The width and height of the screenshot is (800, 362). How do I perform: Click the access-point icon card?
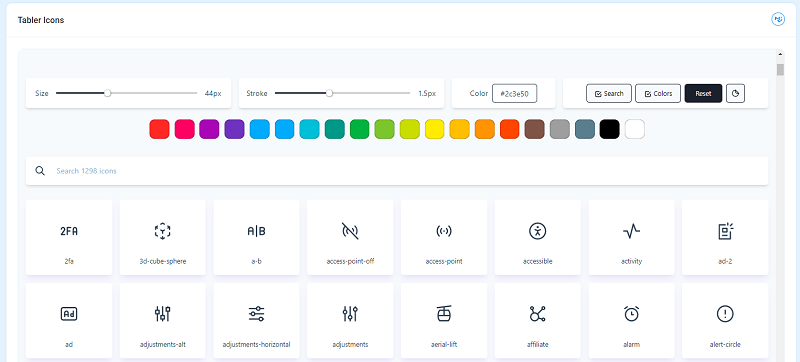pos(444,237)
